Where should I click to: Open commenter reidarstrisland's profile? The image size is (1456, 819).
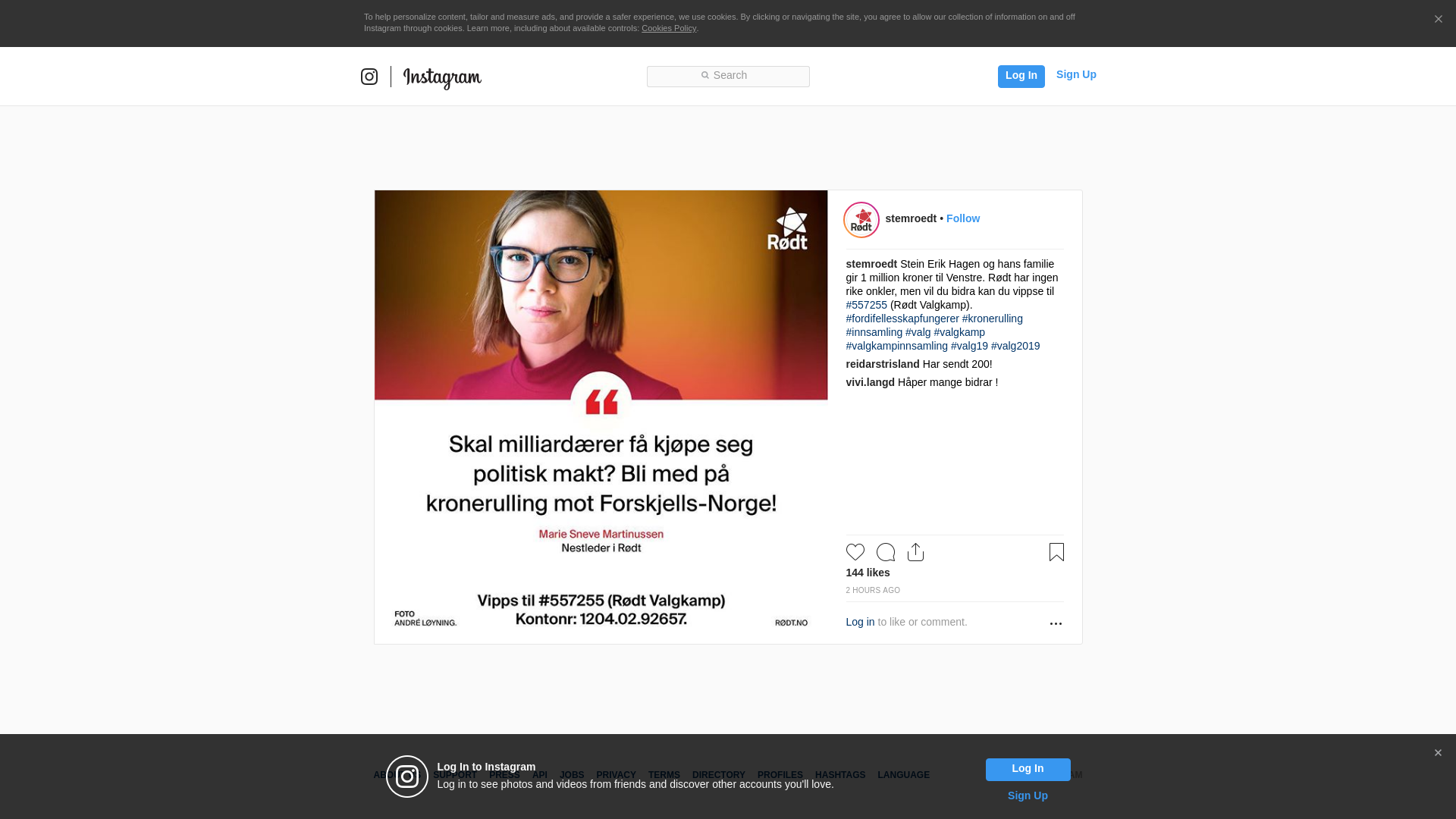(x=883, y=364)
